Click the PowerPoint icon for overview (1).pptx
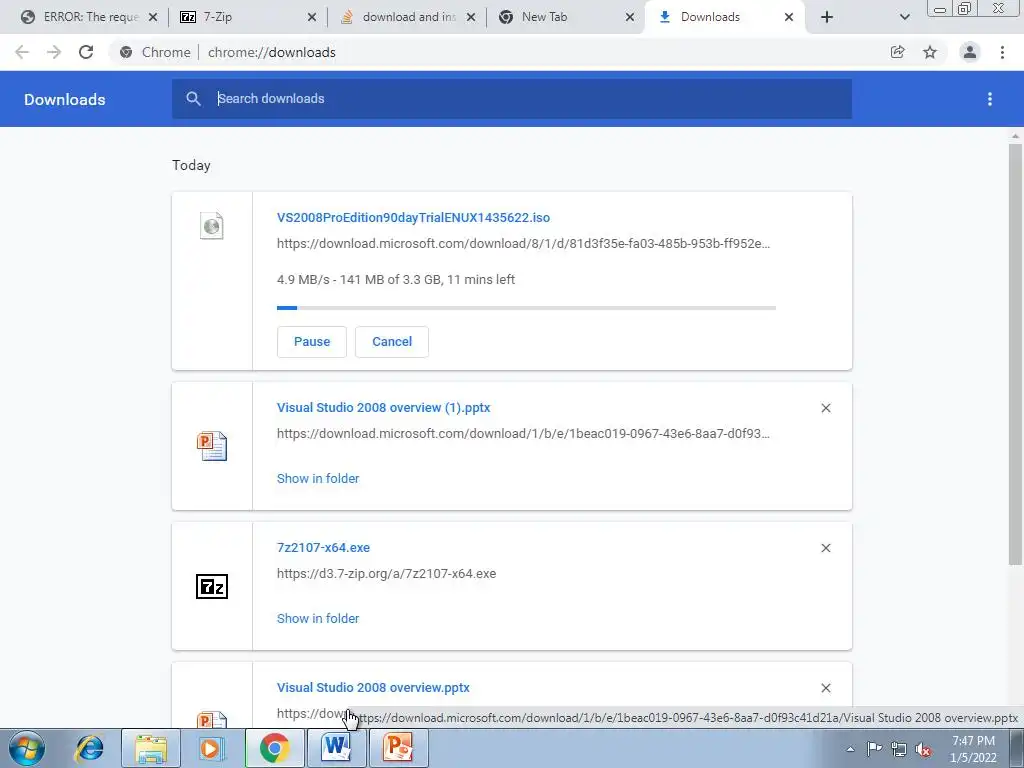Screen dimensions: 1024x768 212,446
